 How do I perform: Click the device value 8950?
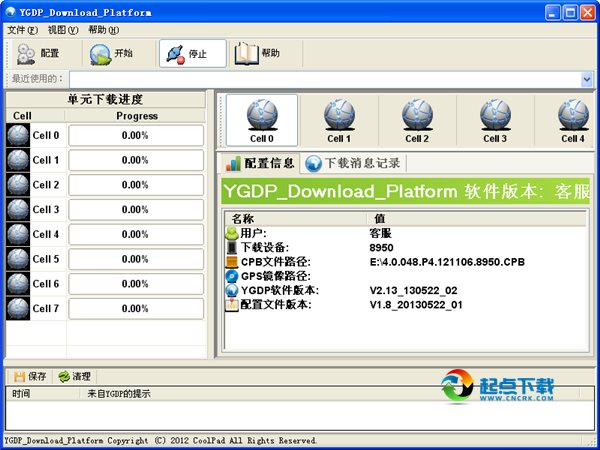tap(381, 248)
